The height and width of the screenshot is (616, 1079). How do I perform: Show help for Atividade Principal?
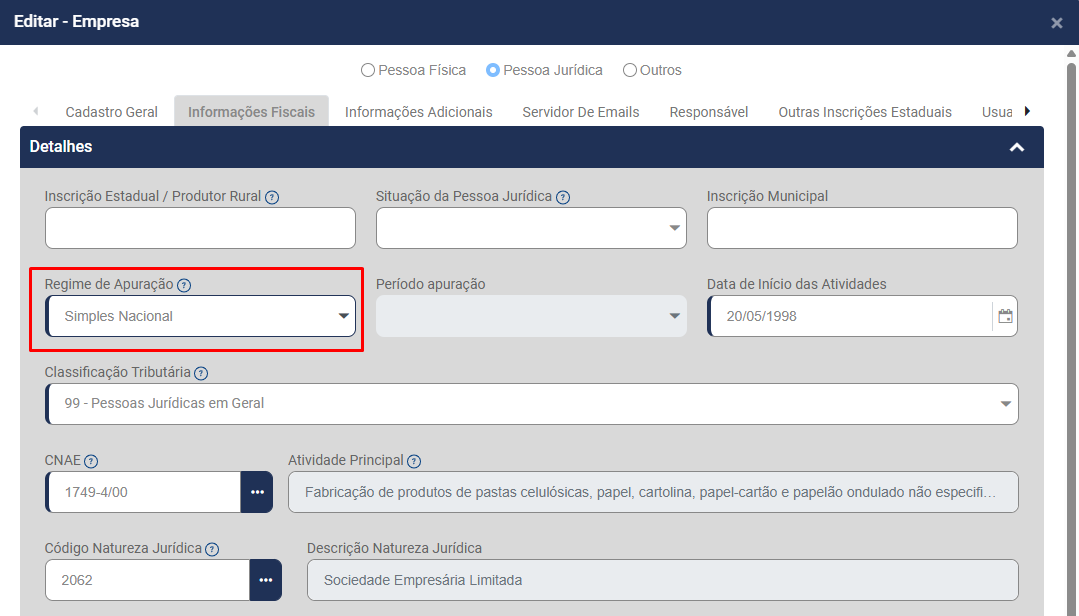pyautogui.click(x=414, y=461)
